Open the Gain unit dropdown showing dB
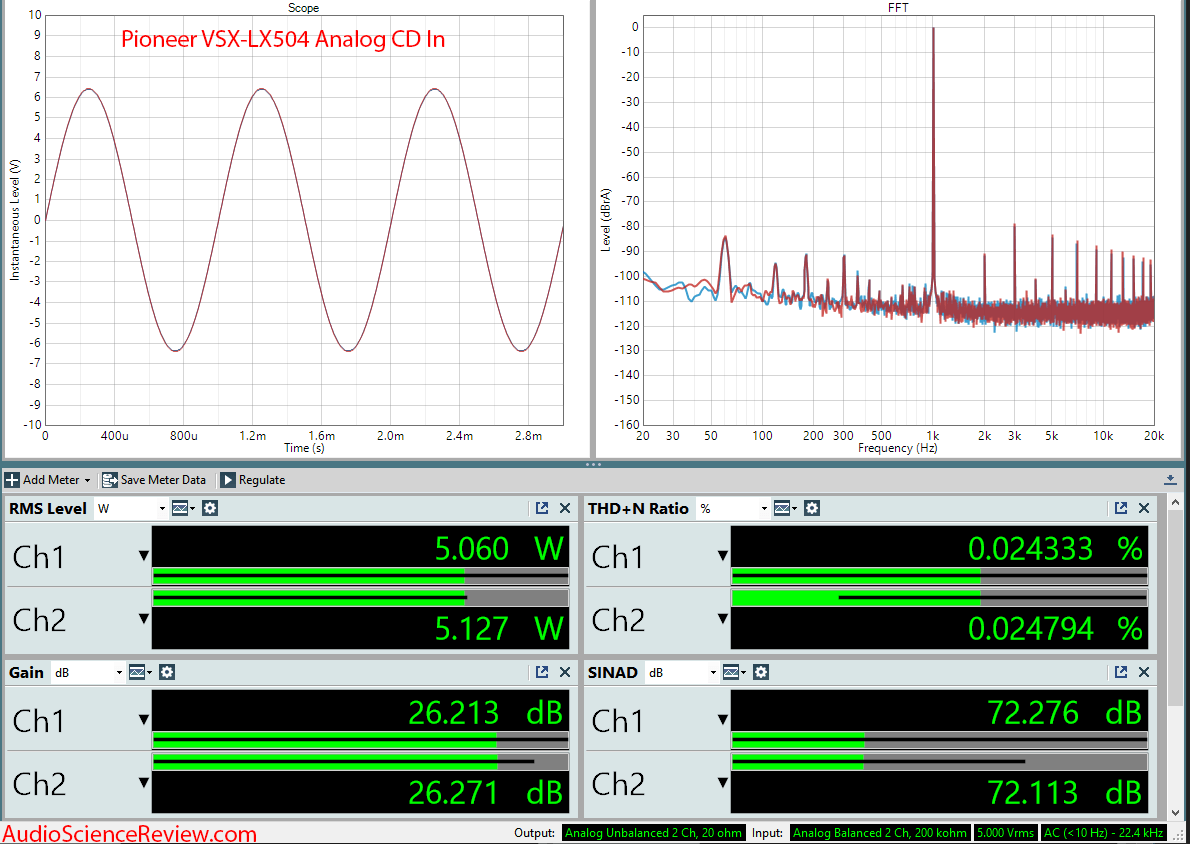This screenshot has height=844, width=1190. coord(88,672)
